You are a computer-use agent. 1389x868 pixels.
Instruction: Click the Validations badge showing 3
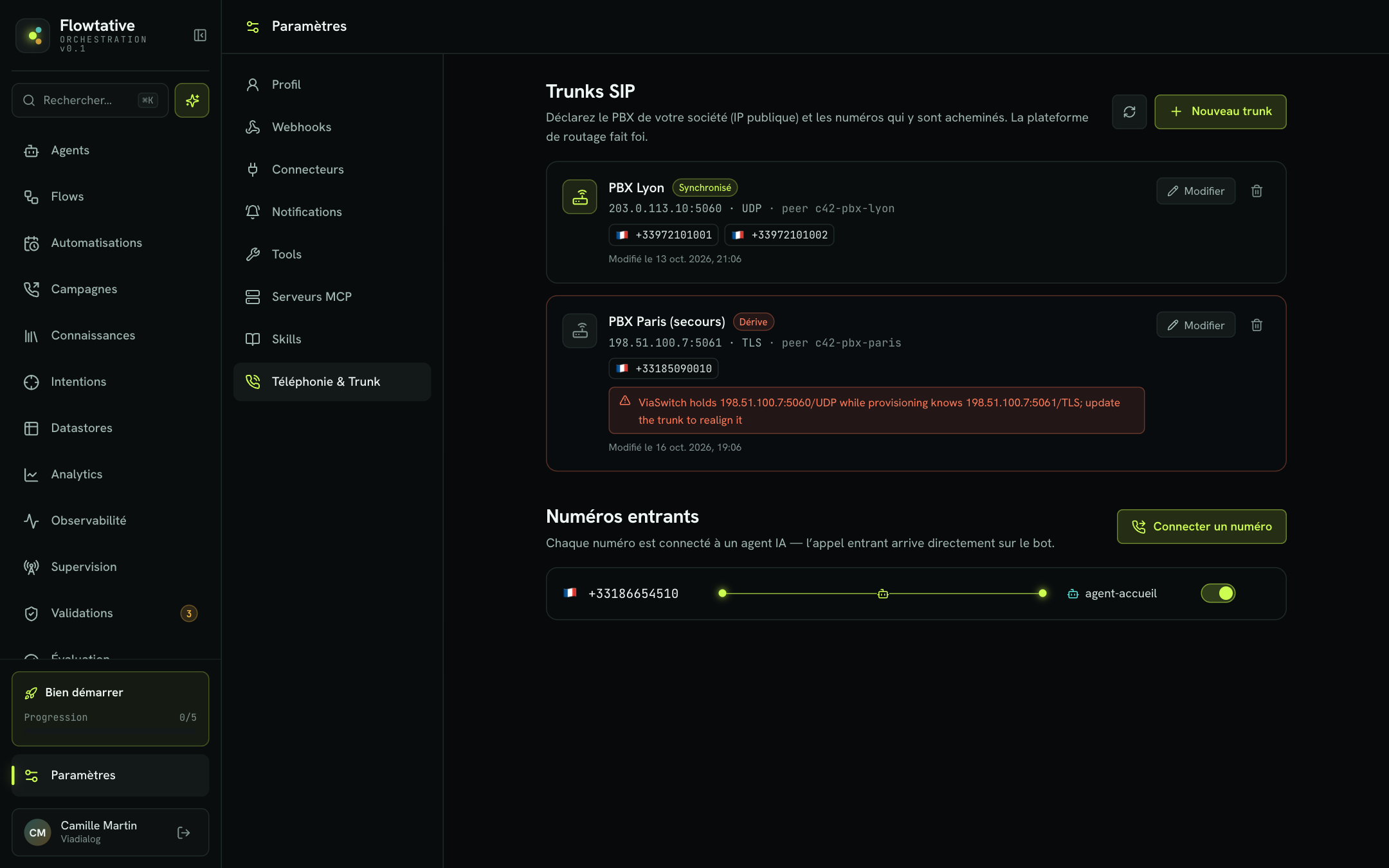point(188,613)
